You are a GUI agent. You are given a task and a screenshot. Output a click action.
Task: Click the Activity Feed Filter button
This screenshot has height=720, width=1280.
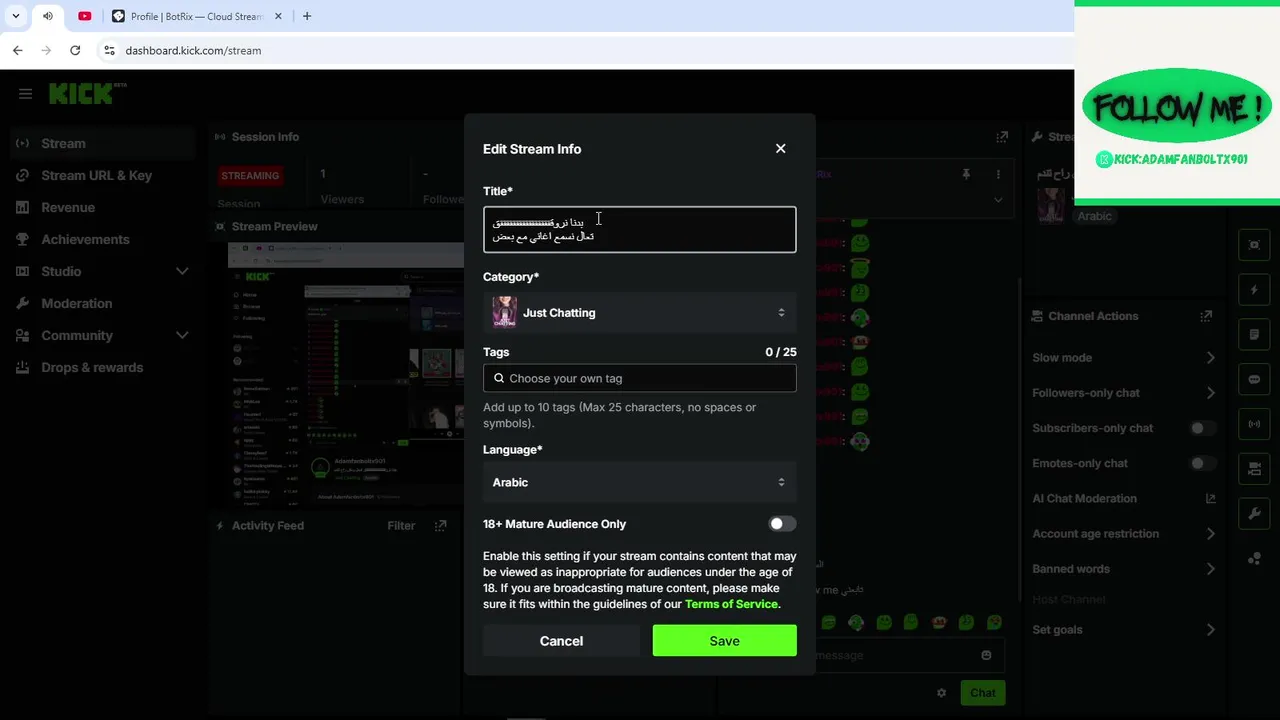401,526
